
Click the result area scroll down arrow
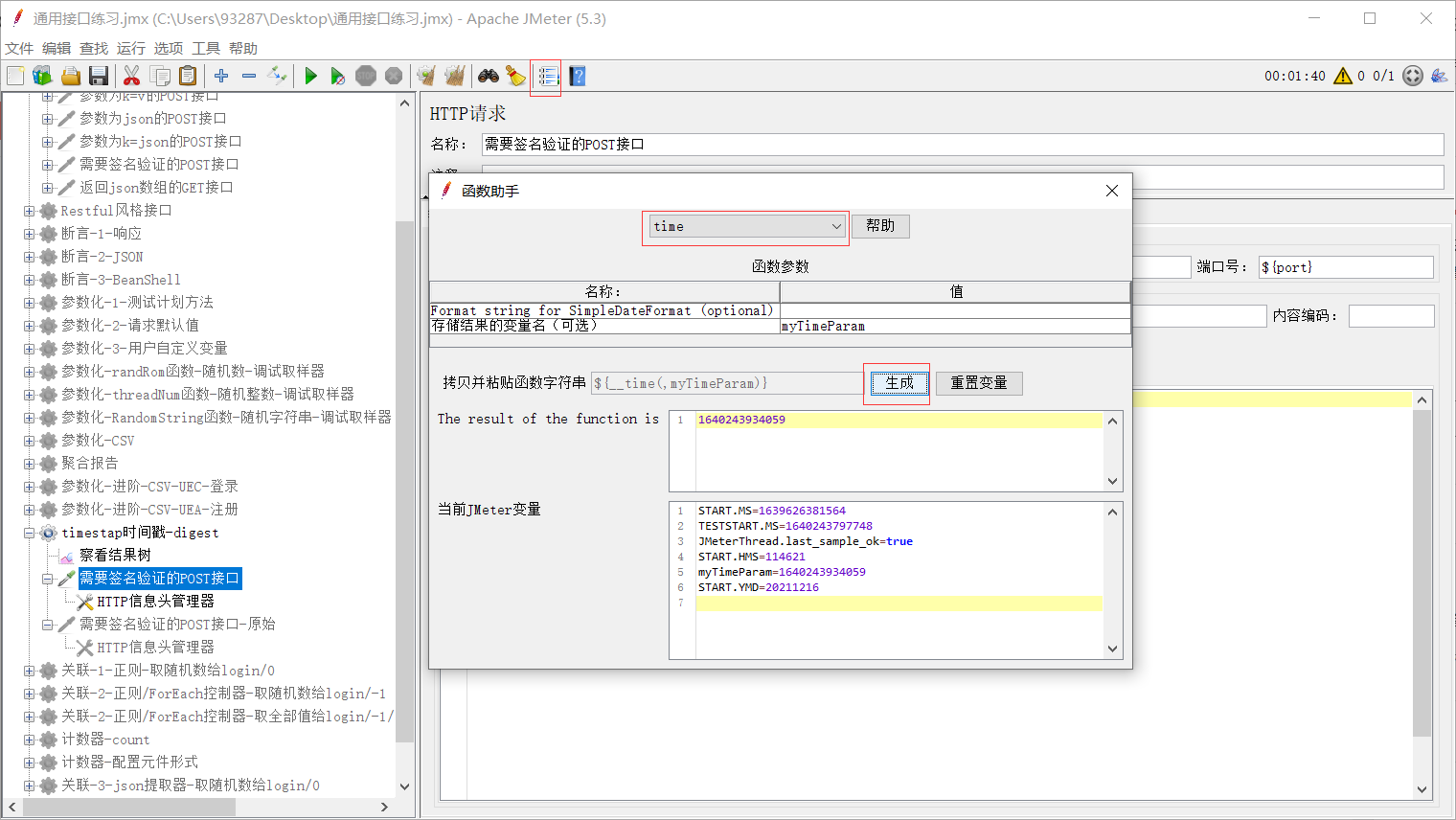[1112, 482]
